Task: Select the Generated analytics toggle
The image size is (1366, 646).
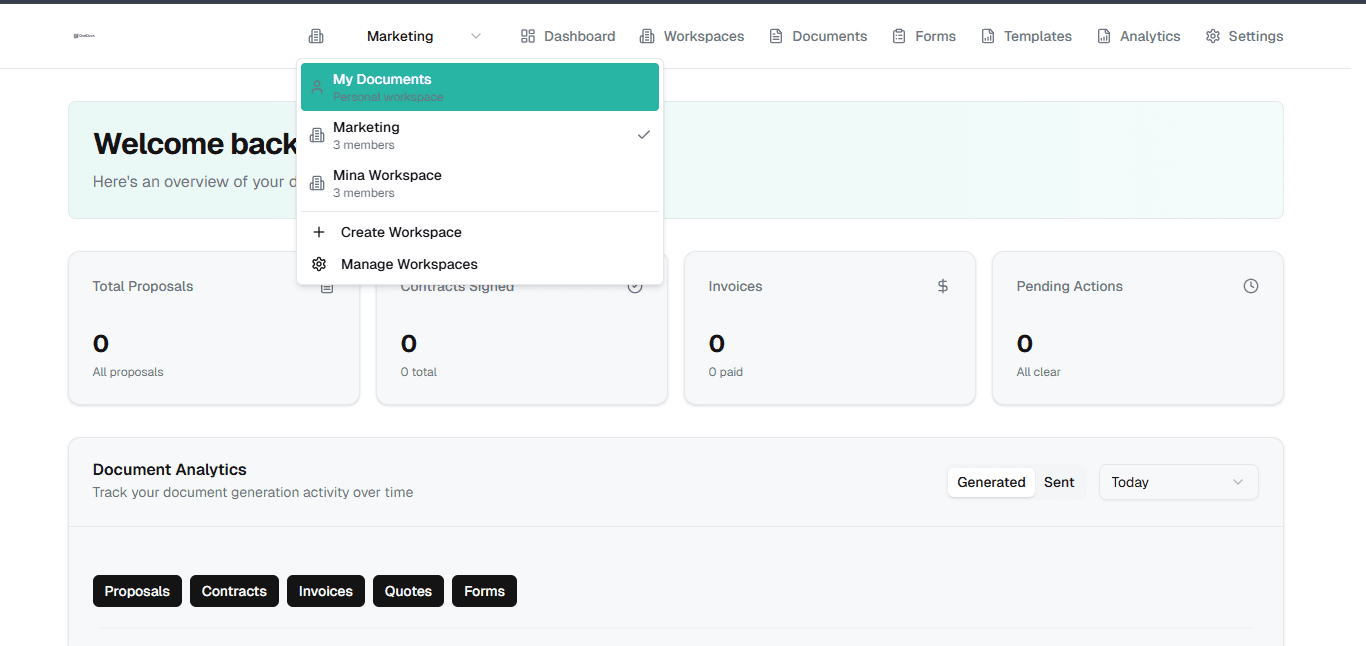Action: coord(990,481)
